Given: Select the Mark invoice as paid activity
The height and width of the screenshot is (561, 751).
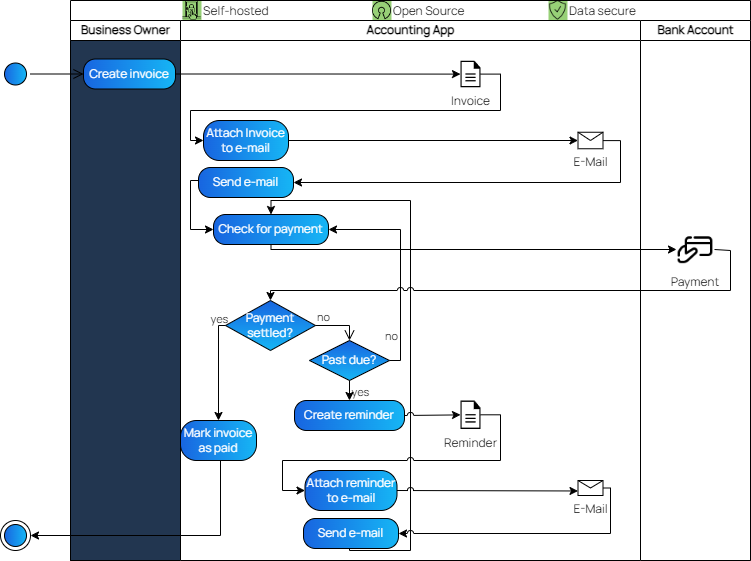Looking at the screenshot, I should (x=218, y=440).
